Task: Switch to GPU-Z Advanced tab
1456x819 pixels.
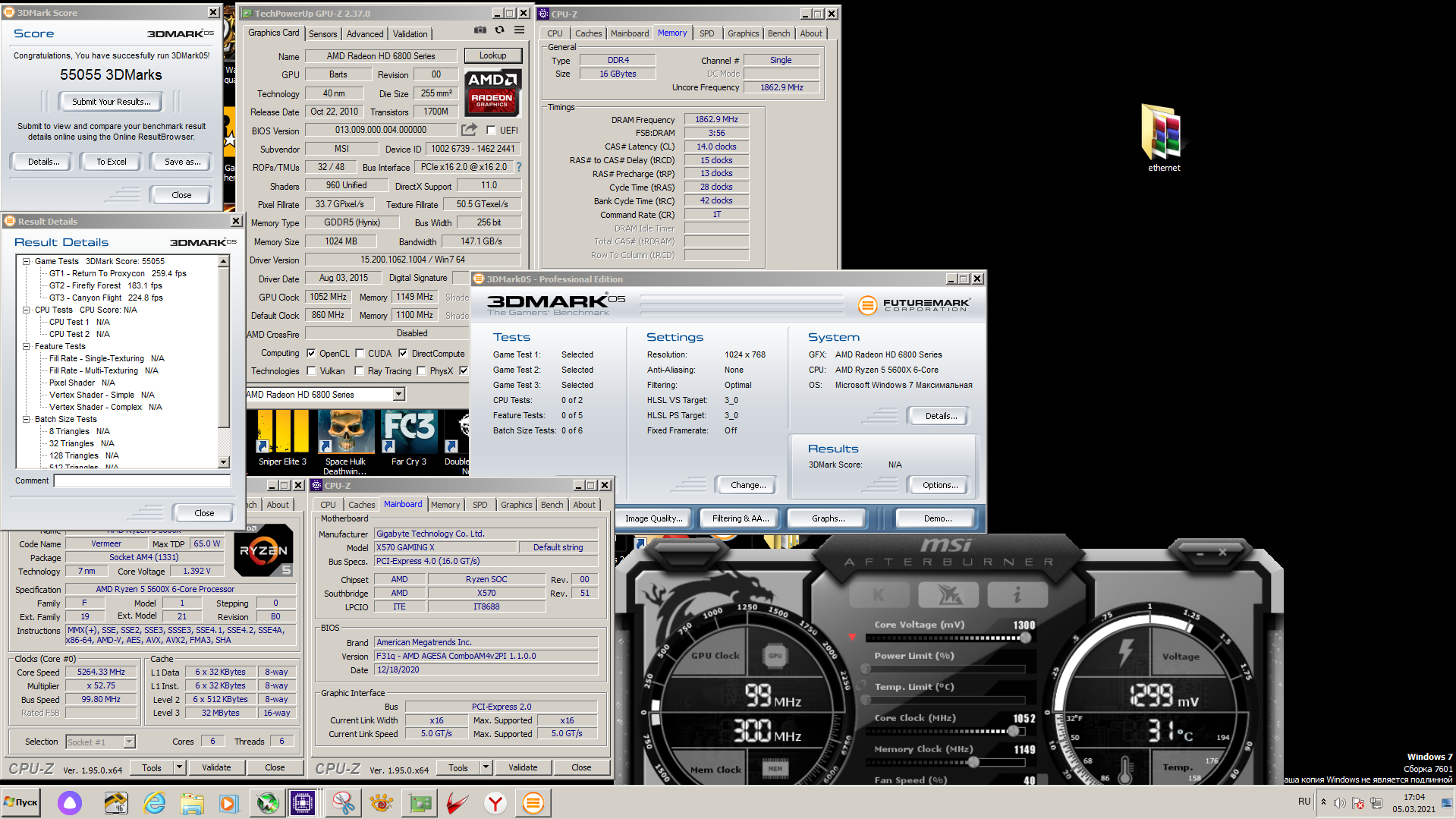Action: coord(365,33)
